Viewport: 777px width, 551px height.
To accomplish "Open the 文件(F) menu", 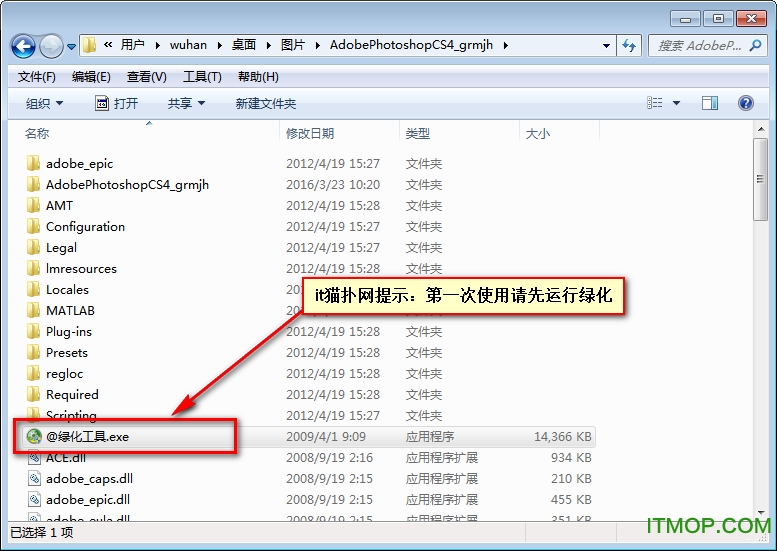I will point(37,77).
